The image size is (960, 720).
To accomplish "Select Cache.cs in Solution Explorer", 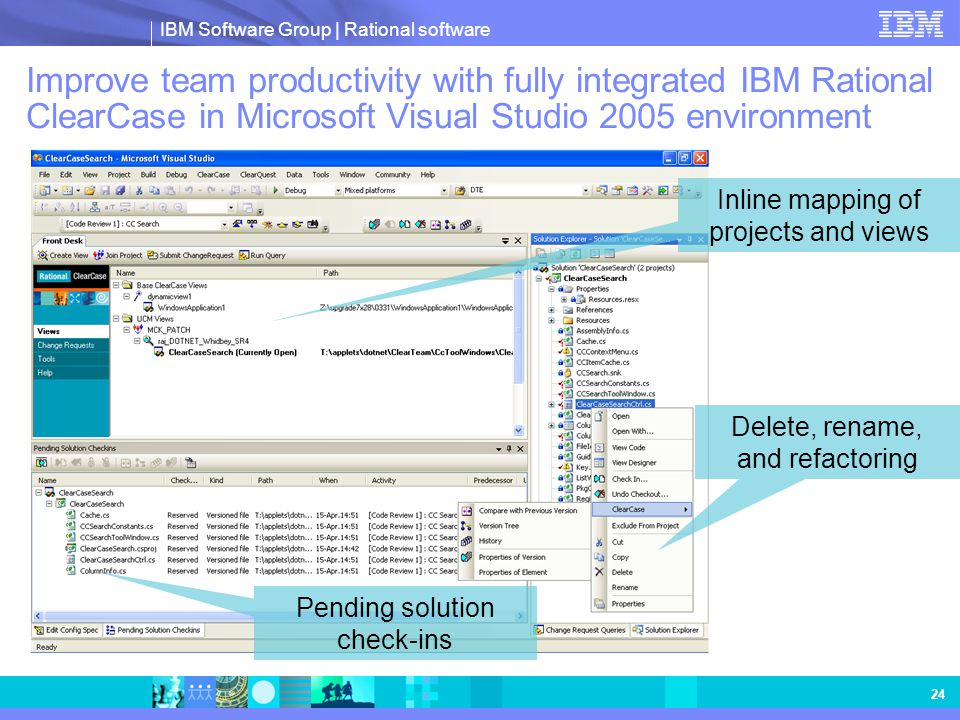I will (x=591, y=341).
